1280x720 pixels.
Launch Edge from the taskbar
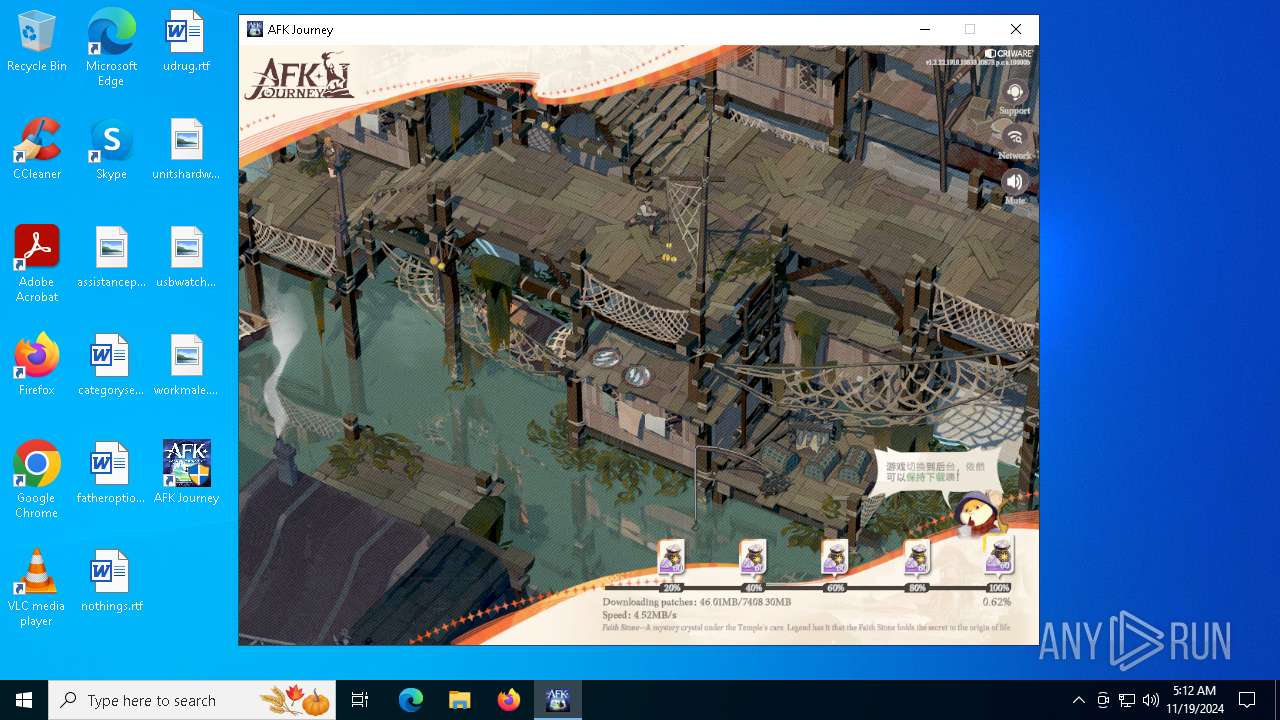(x=411, y=700)
